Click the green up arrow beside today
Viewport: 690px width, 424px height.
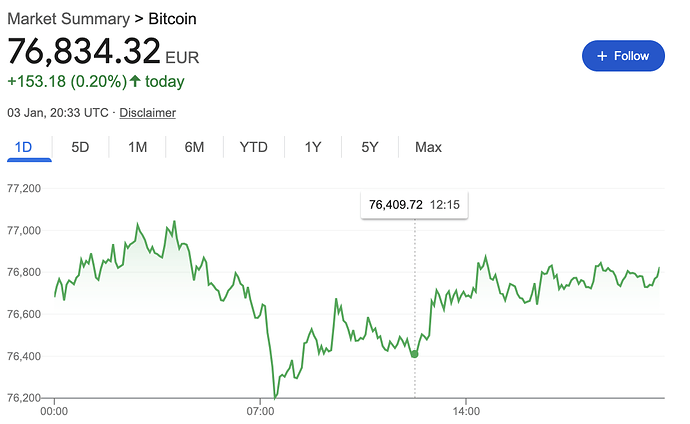(135, 82)
